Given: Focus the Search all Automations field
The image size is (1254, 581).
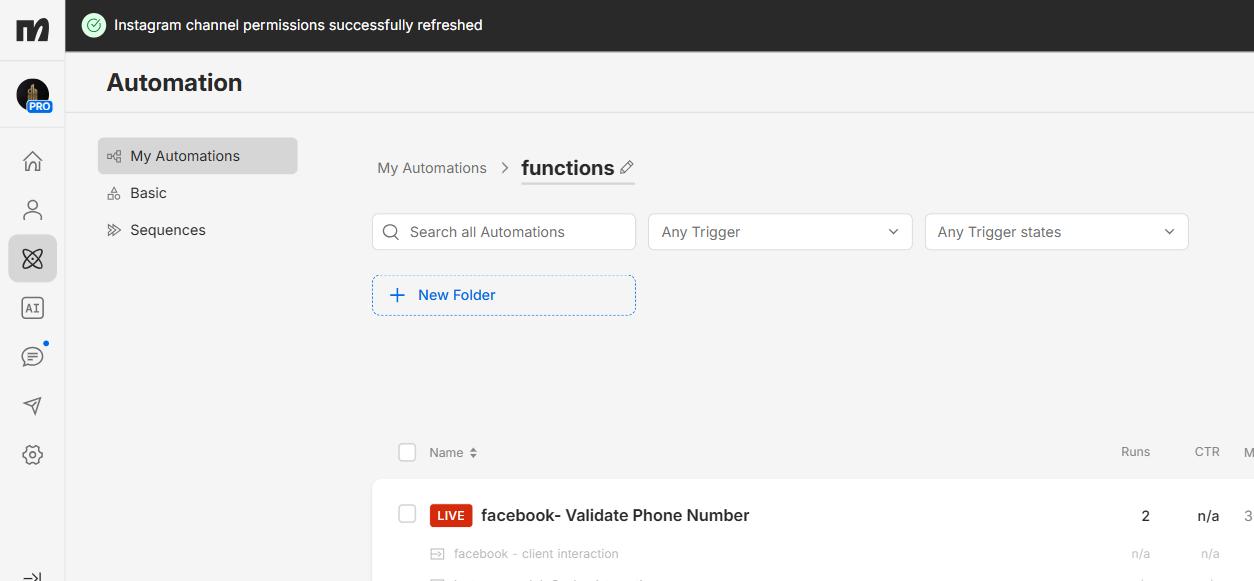Looking at the screenshot, I should 504,232.
